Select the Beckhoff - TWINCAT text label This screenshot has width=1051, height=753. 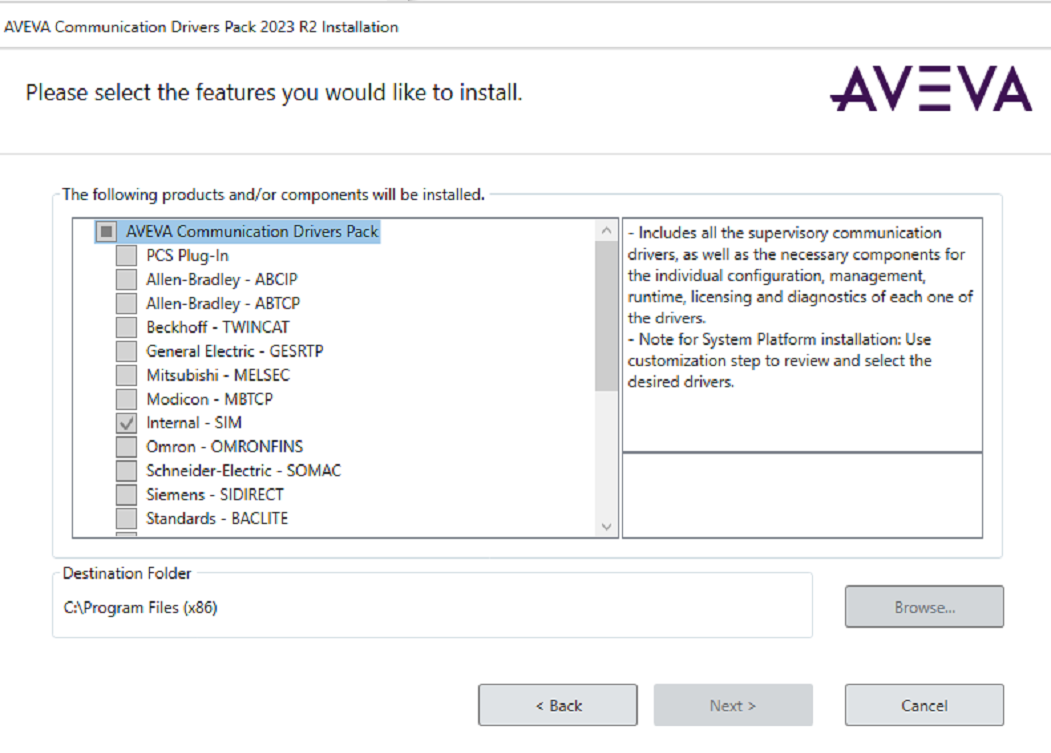pos(218,327)
